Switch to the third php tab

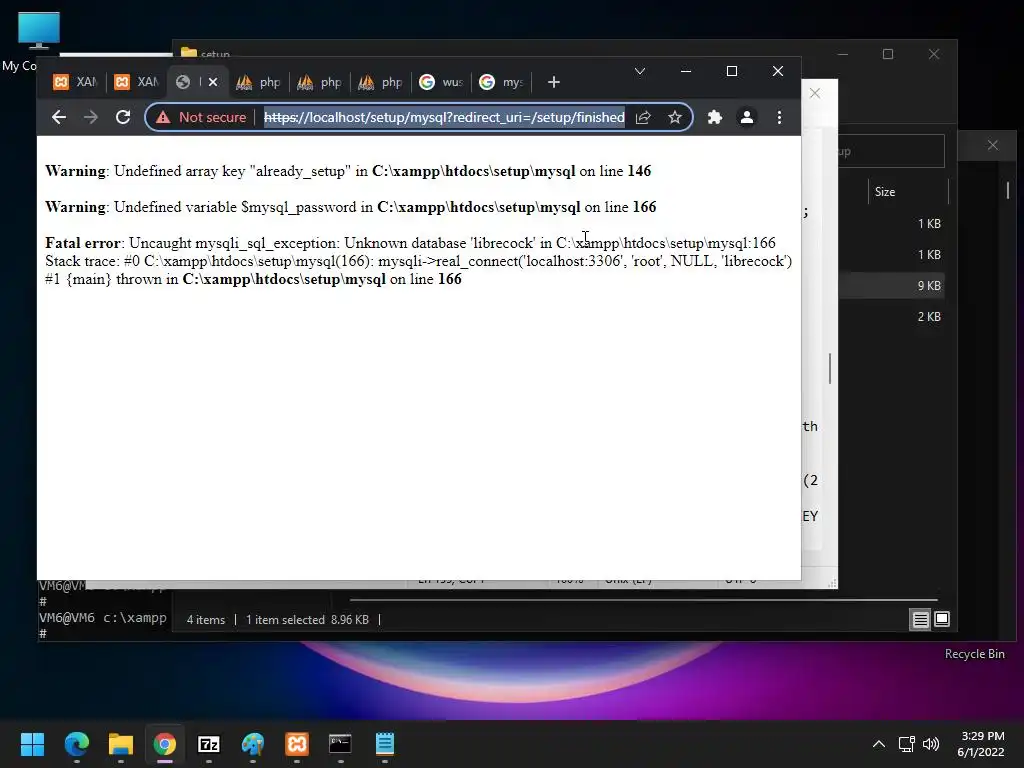pos(380,82)
